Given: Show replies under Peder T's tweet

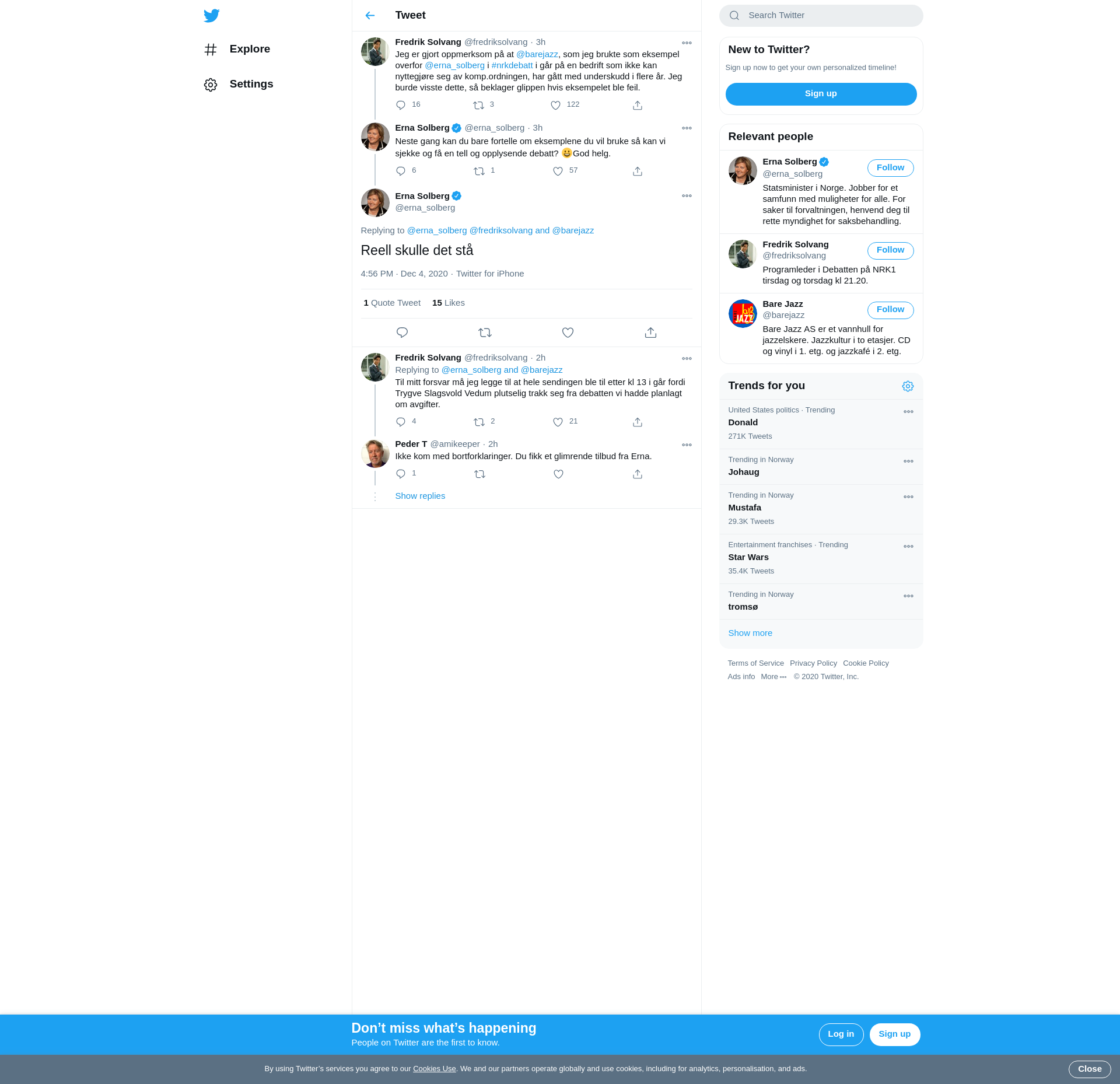Looking at the screenshot, I should pos(420,496).
